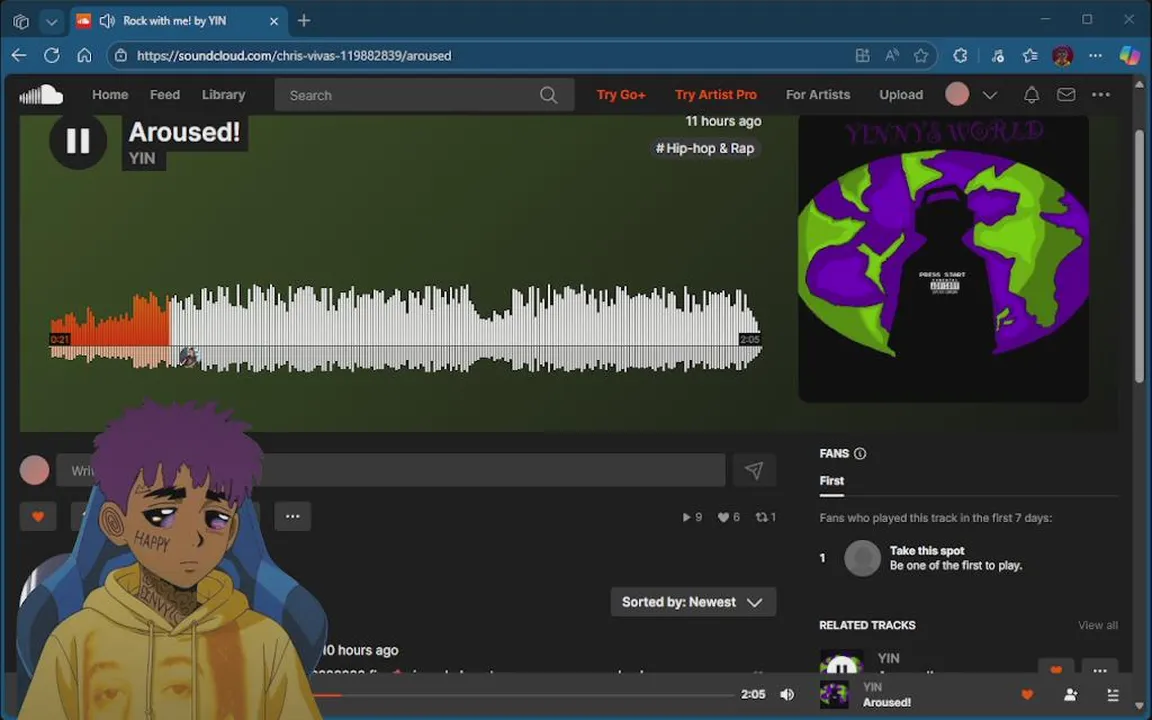View site information lock icon

coord(121,55)
